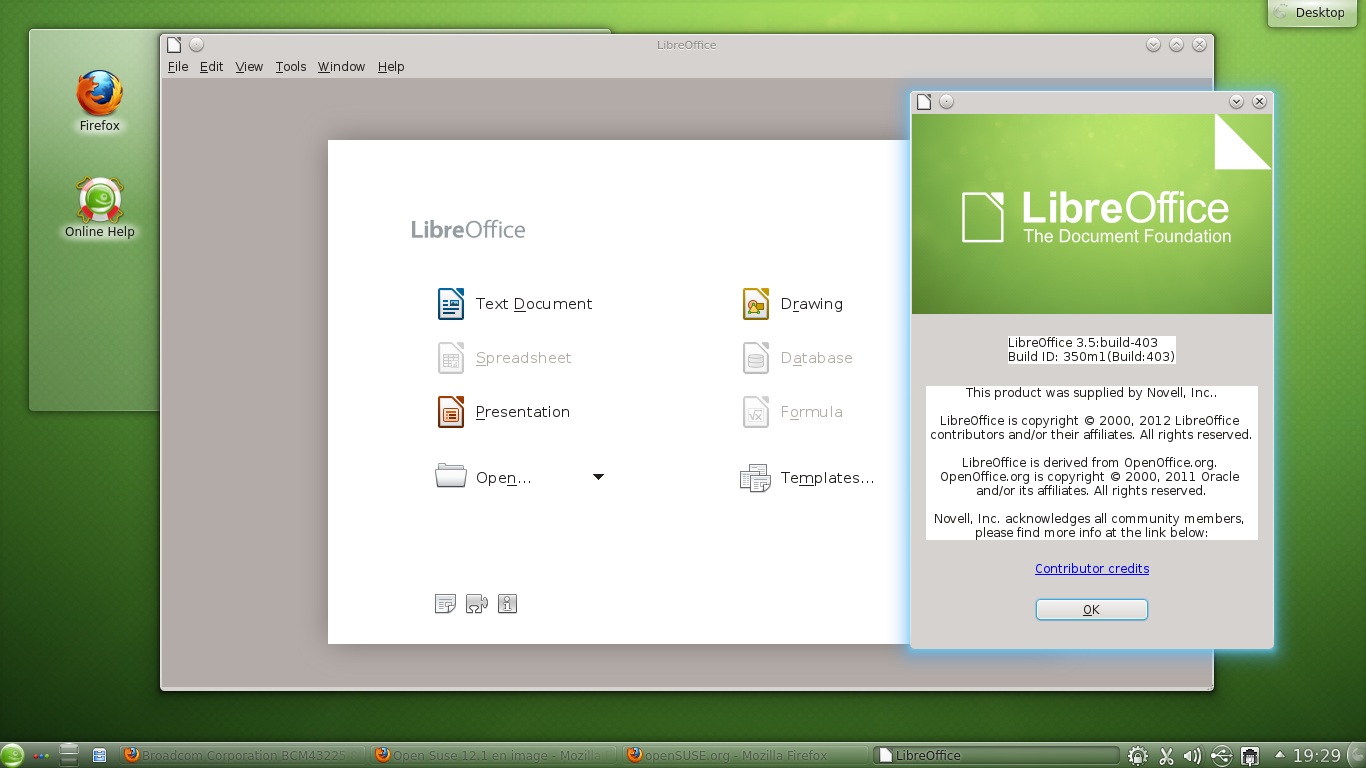Click OK in the About dialog
1366x768 pixels.
[x=1091, y=609]
